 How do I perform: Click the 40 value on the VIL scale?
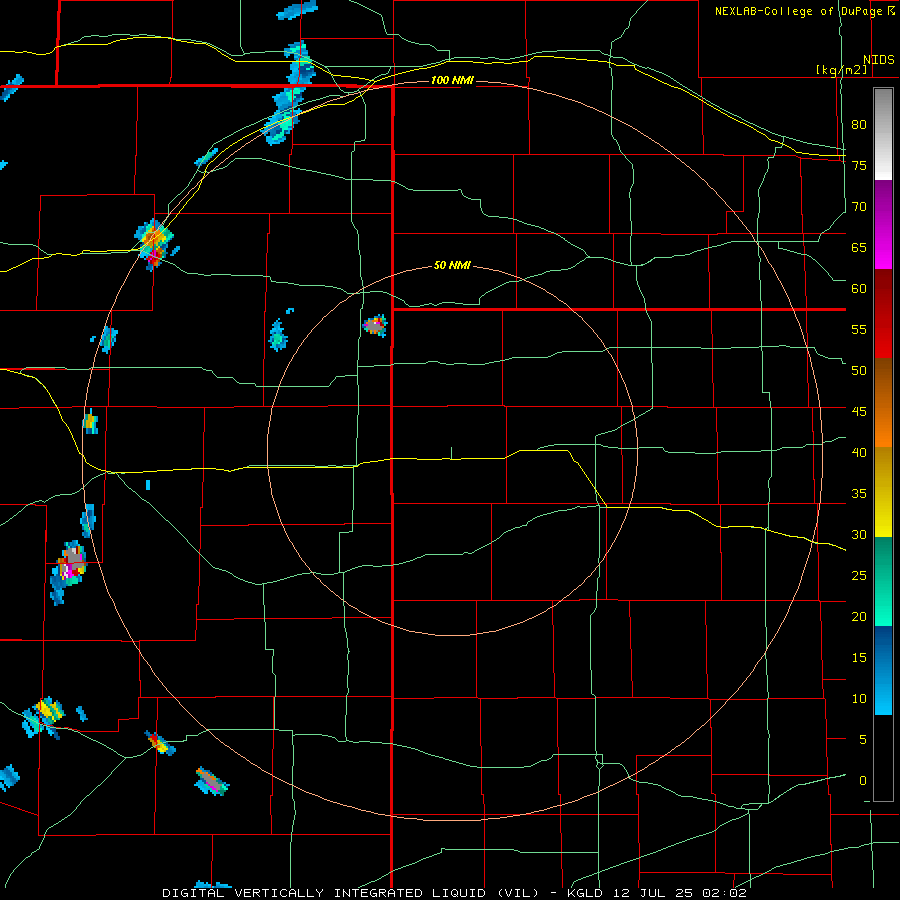pos(859,453)
